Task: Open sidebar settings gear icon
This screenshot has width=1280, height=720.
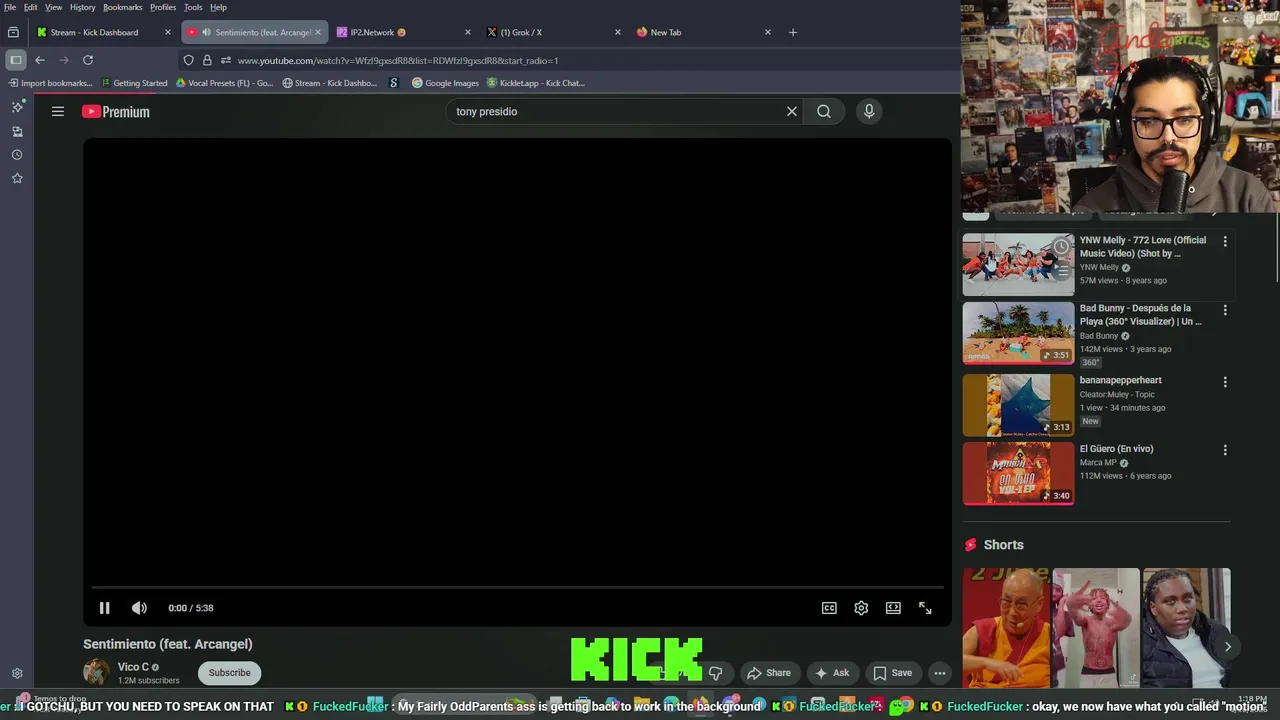Action: pos(17,674)
